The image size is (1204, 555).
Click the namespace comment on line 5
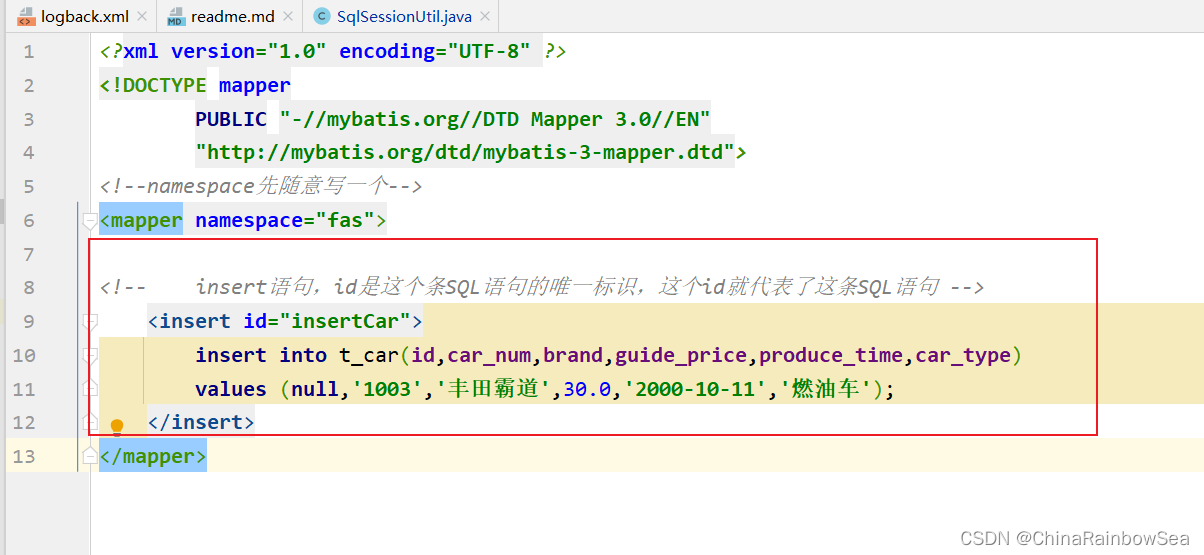[x=261, y=187]
